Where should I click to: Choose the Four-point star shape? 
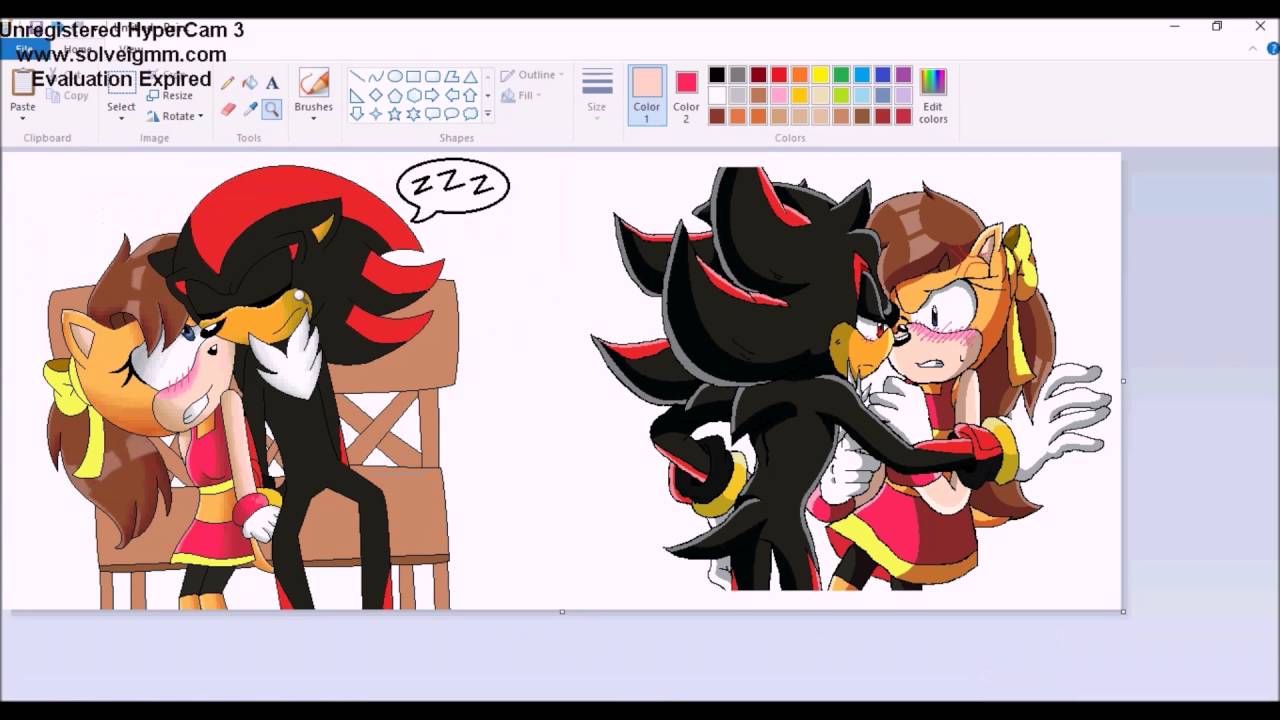click(376, 114)
